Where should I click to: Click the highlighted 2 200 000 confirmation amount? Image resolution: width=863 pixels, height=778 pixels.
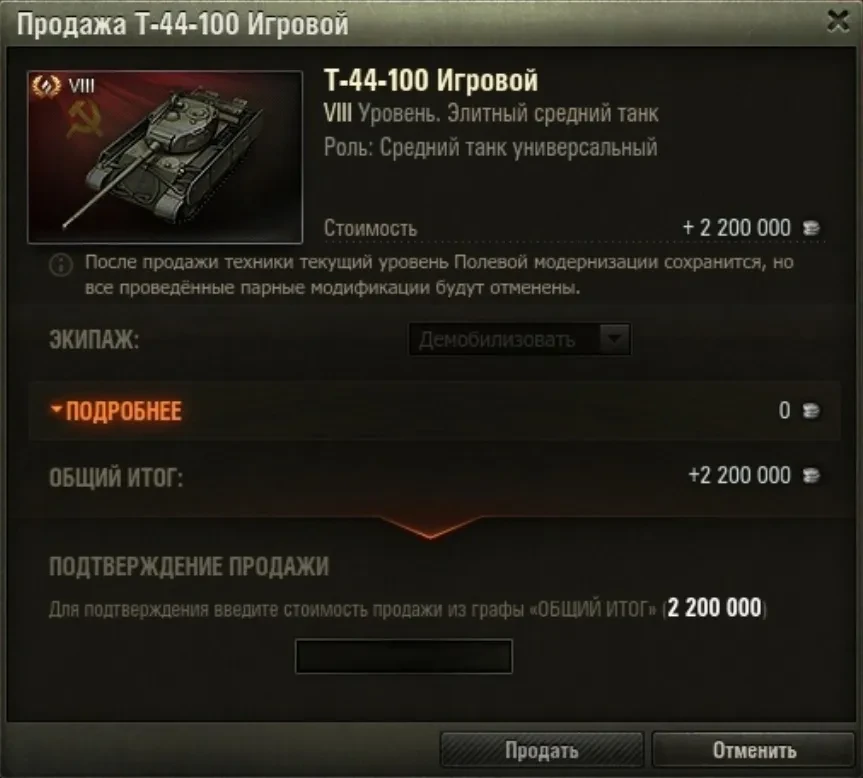(714, 609)
